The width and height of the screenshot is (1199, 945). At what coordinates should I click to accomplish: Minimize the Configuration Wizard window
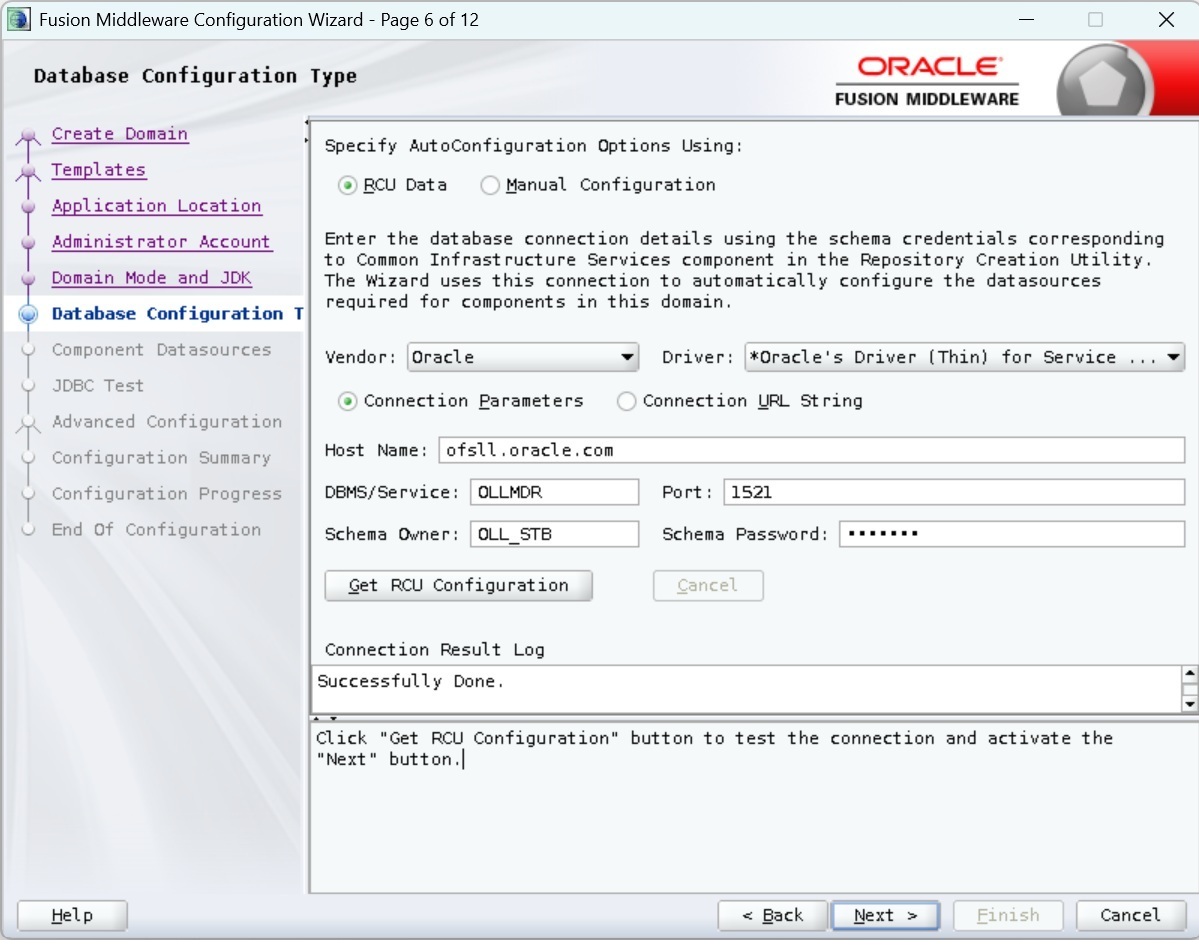pos(1027,20)
